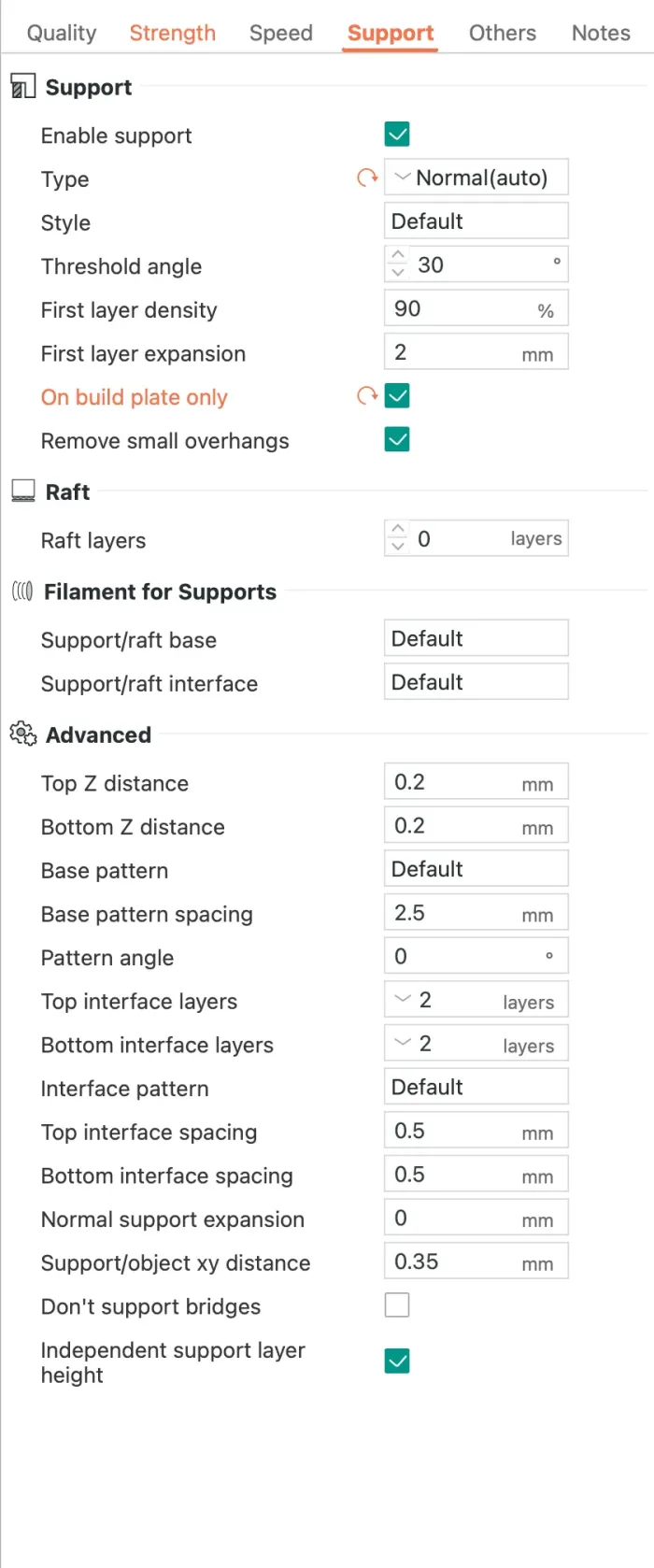Click the Support section icon

(22, 87)
